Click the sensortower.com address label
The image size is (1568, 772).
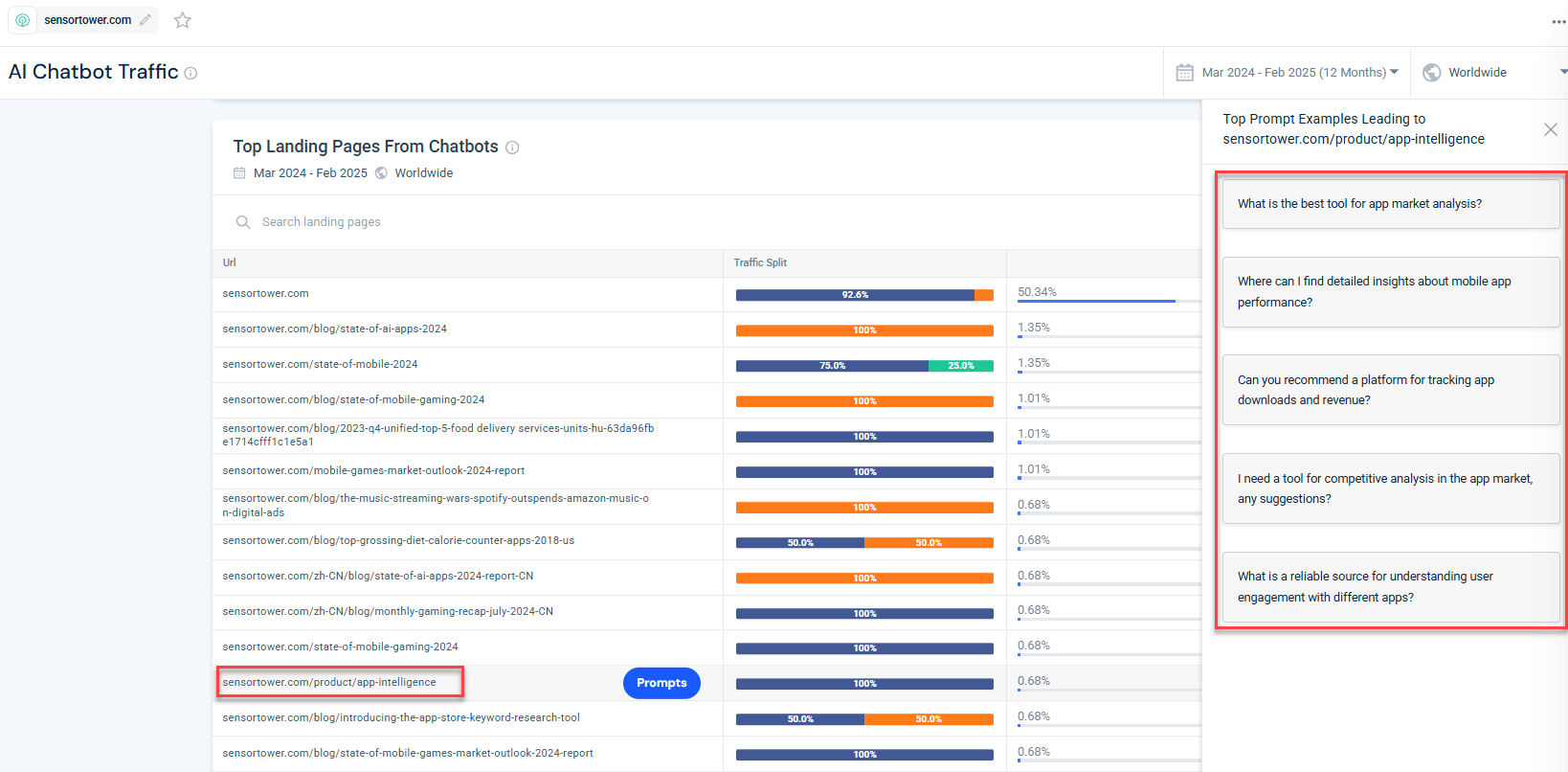tap(87, 20)
